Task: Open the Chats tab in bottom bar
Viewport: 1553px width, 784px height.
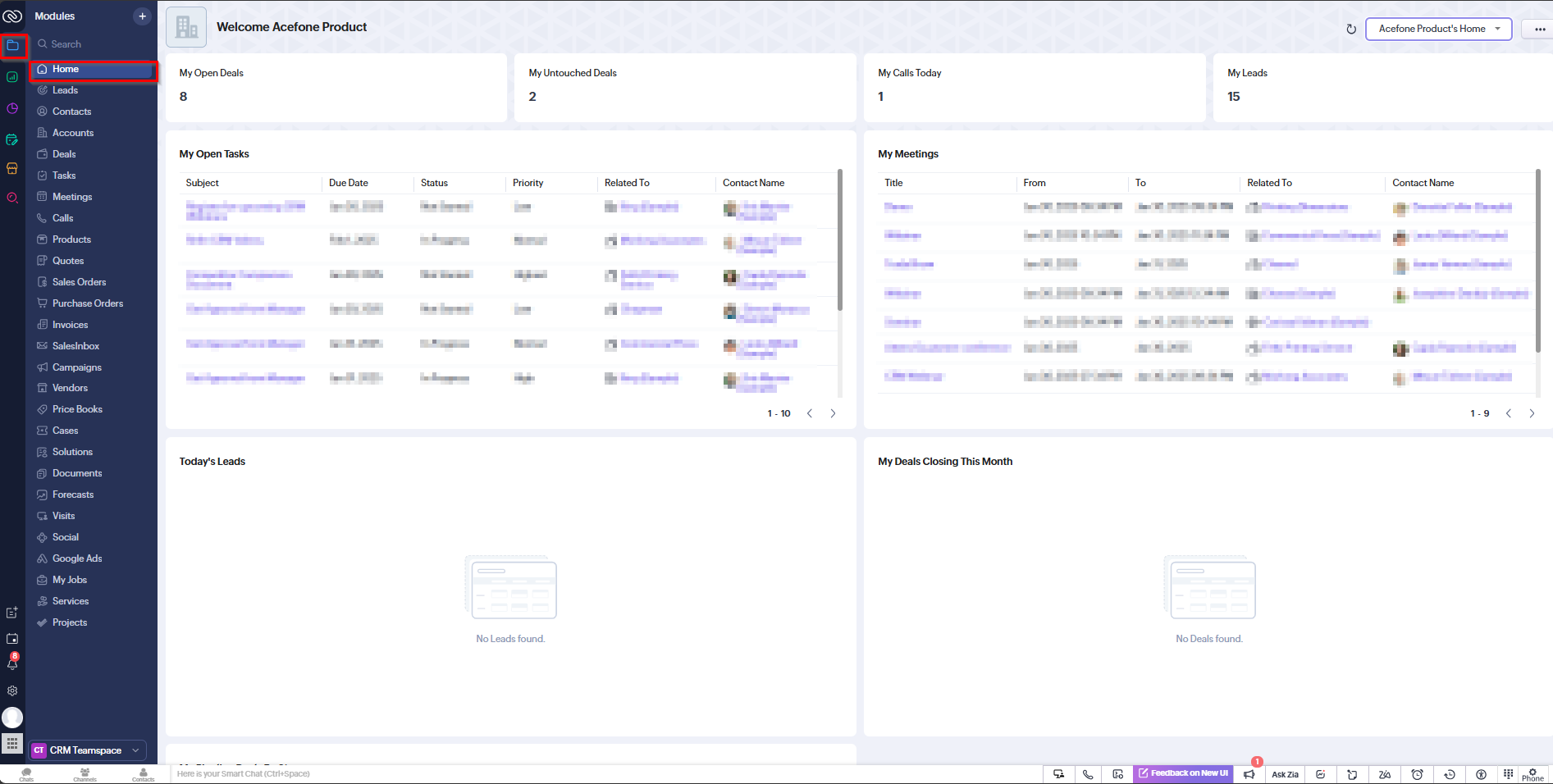Action: [26, 774]
